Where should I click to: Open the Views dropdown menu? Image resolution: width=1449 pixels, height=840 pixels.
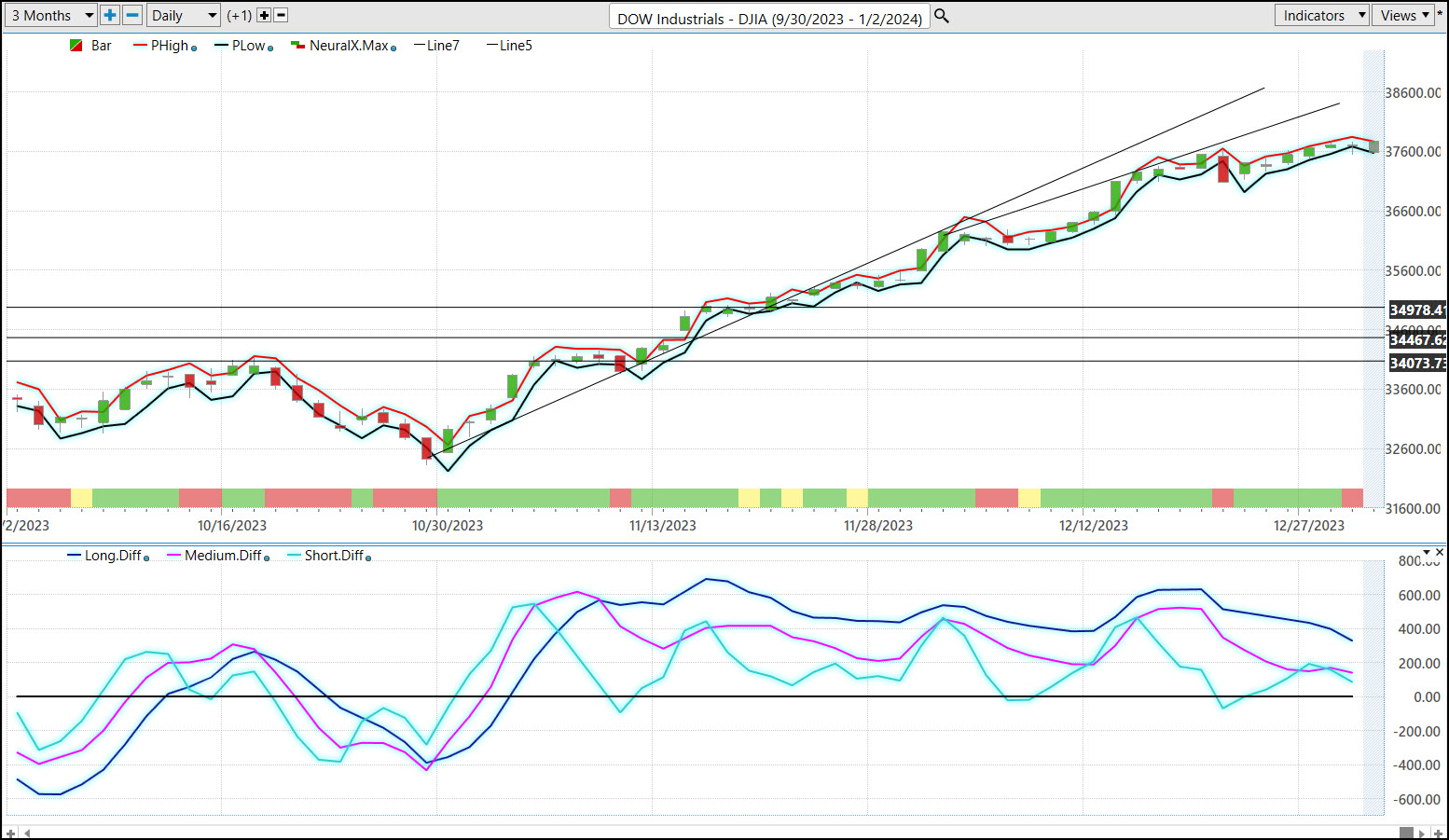click(1404, 15)
